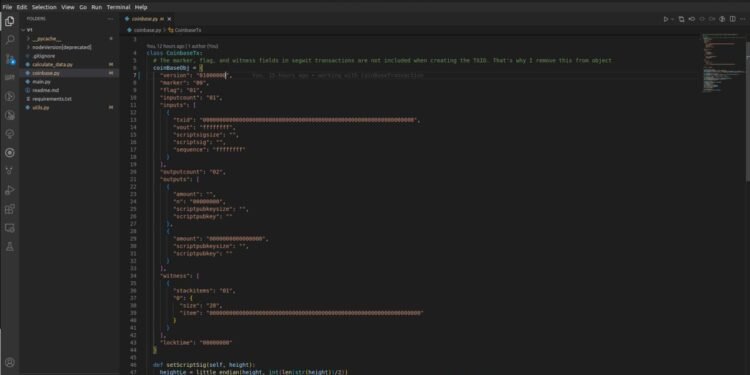Open the Edit menu
Image resolution: width=750 pixels, height=375 pixels.
point(22,7)
